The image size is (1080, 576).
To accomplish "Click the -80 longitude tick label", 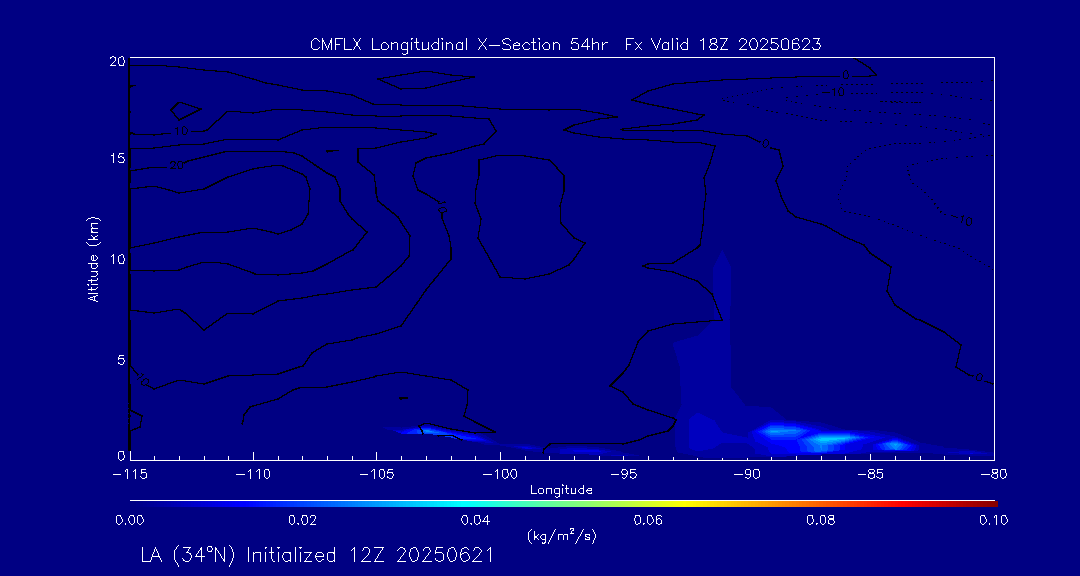I will pyautogui.click(x=993, y=475).
